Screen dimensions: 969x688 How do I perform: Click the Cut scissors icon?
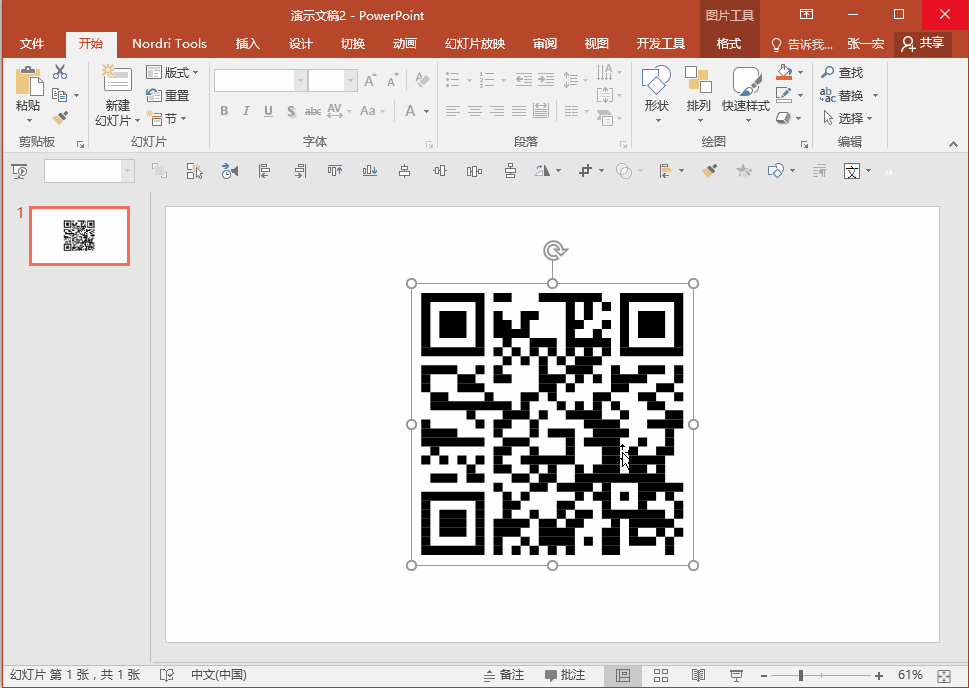click(60, 72)
